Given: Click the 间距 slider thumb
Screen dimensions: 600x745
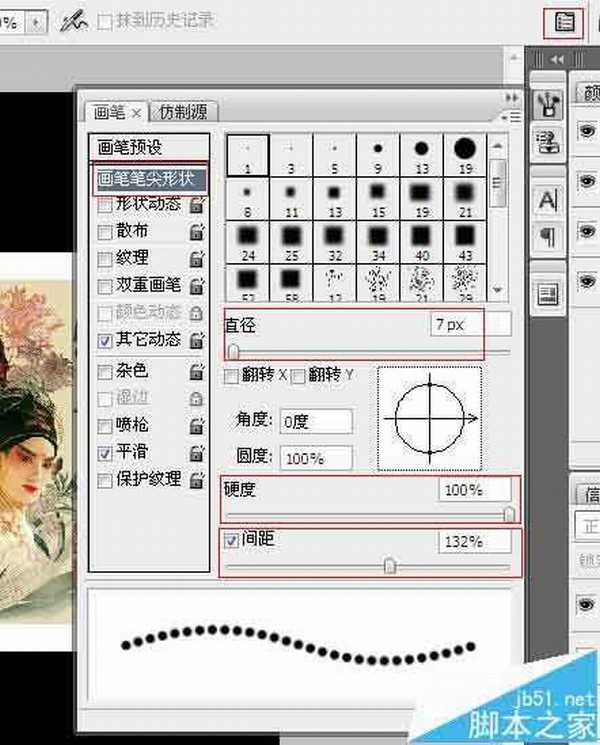Looking at the screenshot, I should click(390, 566).
